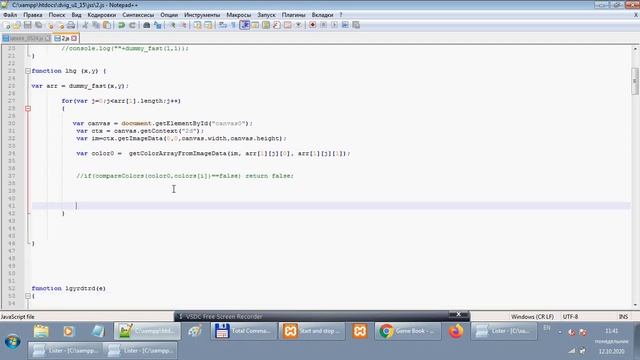Toggle synchronized horizontal scrolling
The height and width of the screenshot is (360, 640).
point(209,25)
